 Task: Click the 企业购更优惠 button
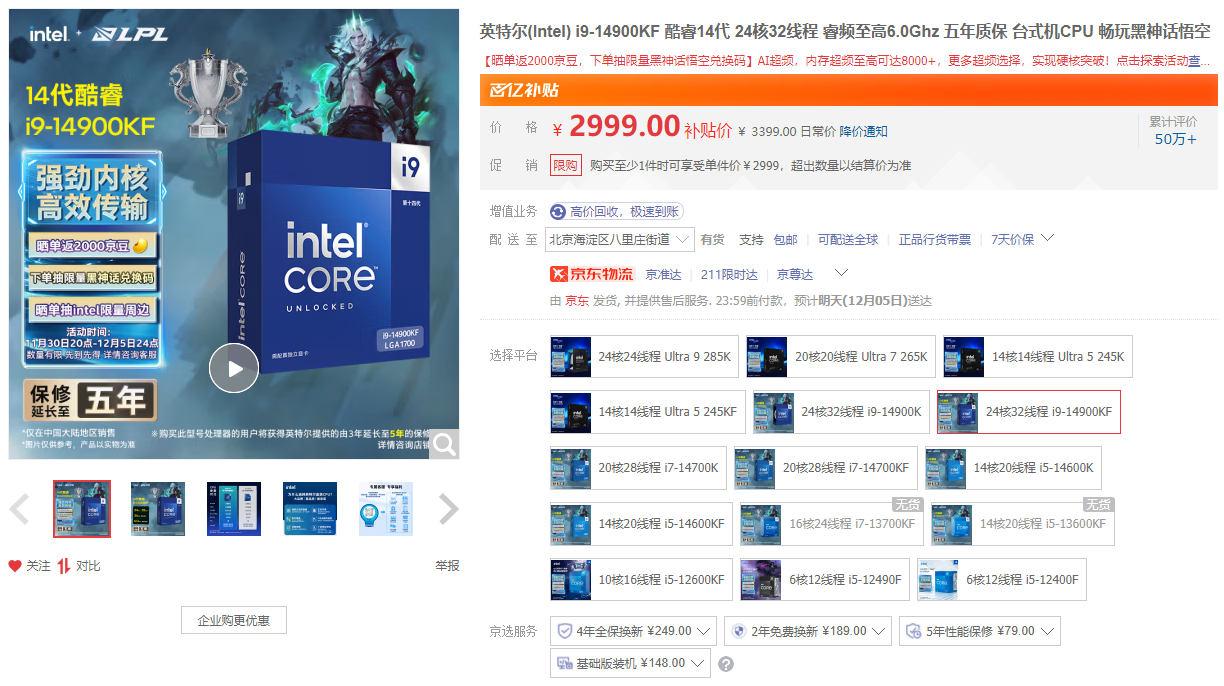pos(234,620)
